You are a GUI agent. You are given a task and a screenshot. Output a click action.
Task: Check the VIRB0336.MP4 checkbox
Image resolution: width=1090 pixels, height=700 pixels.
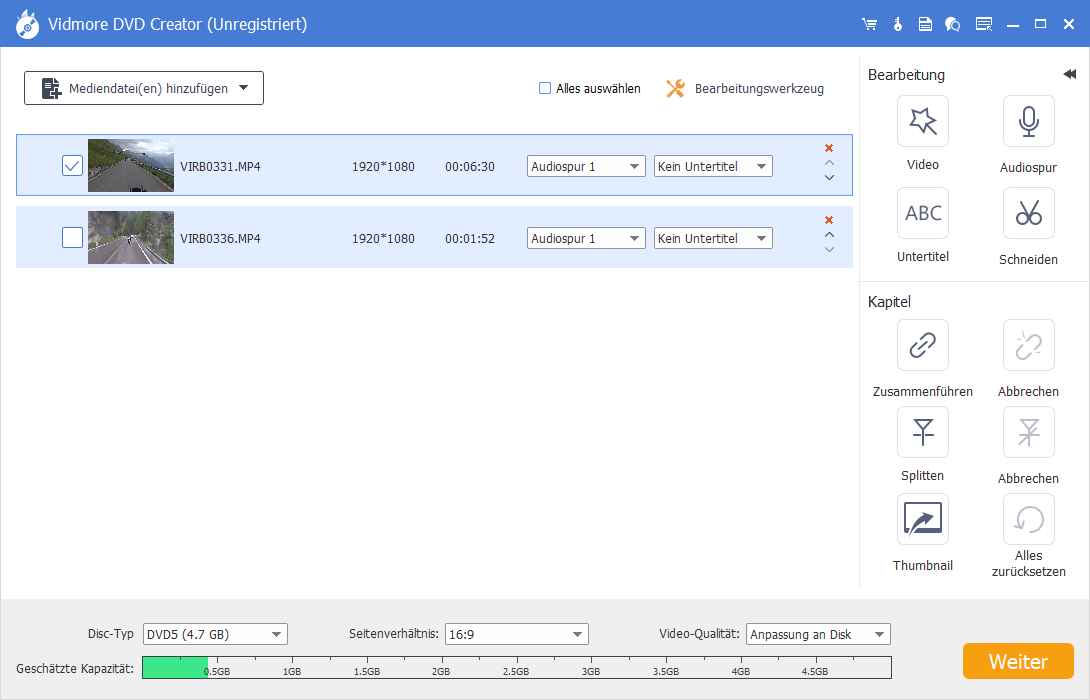[72, 238]
